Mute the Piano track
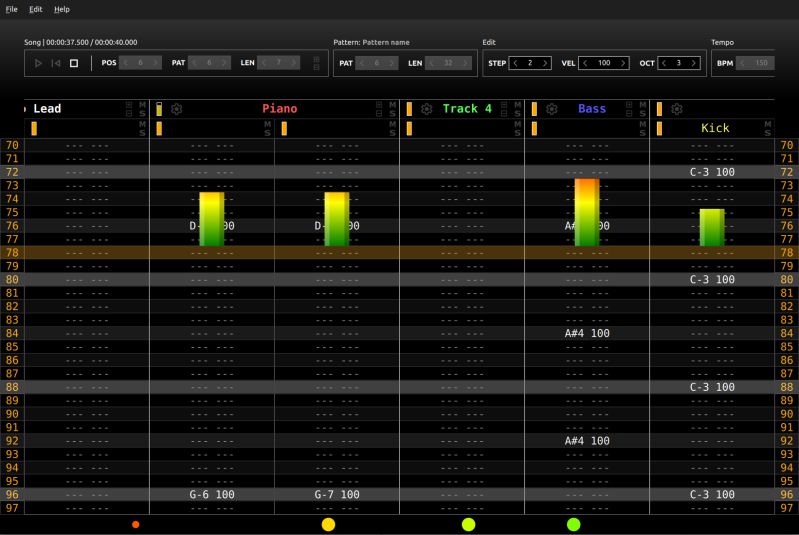The image size is (799, 535). pyautogui.click(x=392, y=104)
